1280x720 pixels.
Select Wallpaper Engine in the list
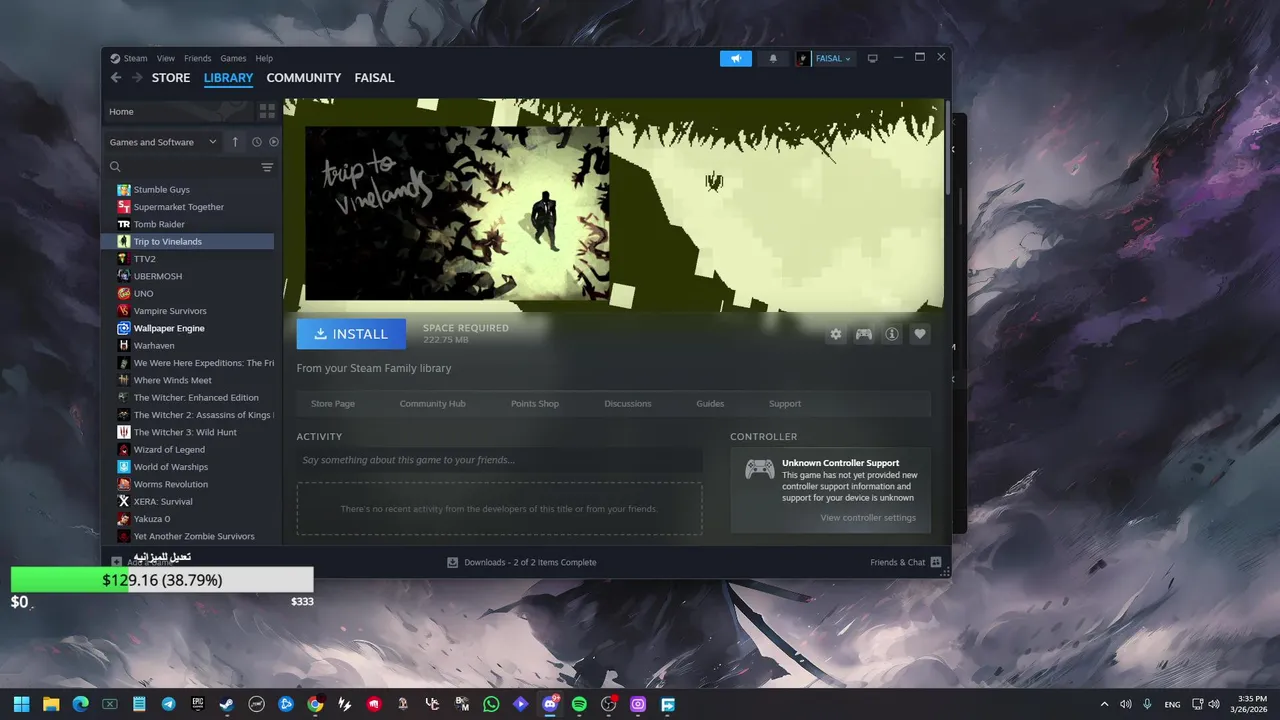point(188,328)
